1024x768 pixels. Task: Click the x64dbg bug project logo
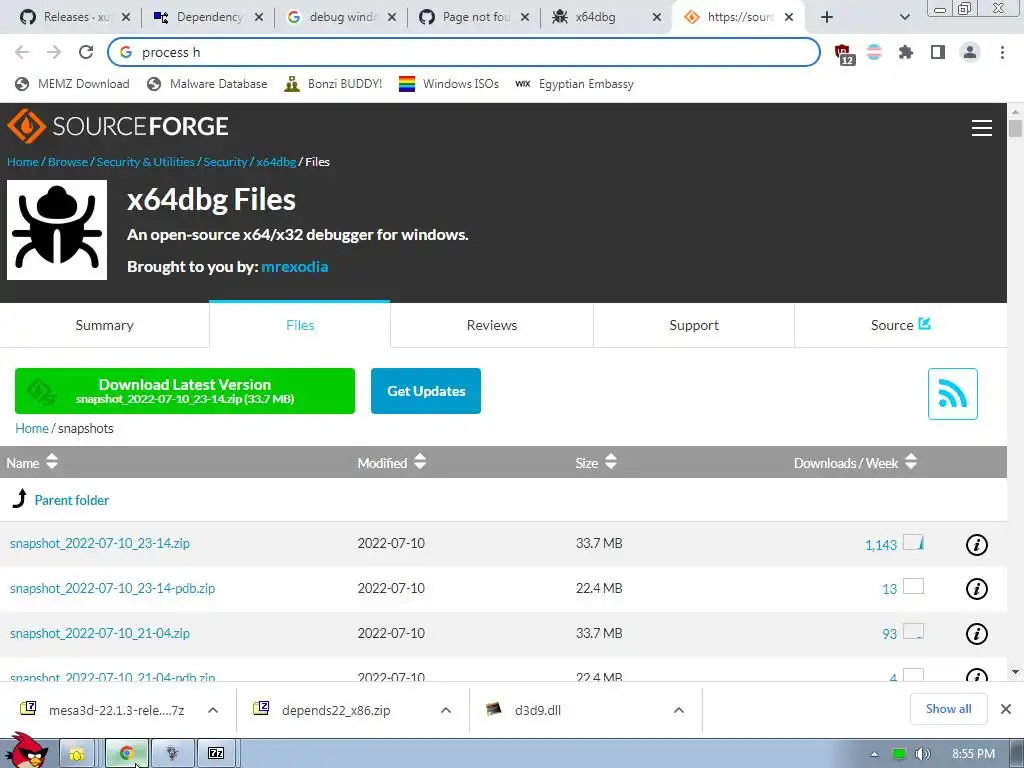57,230
